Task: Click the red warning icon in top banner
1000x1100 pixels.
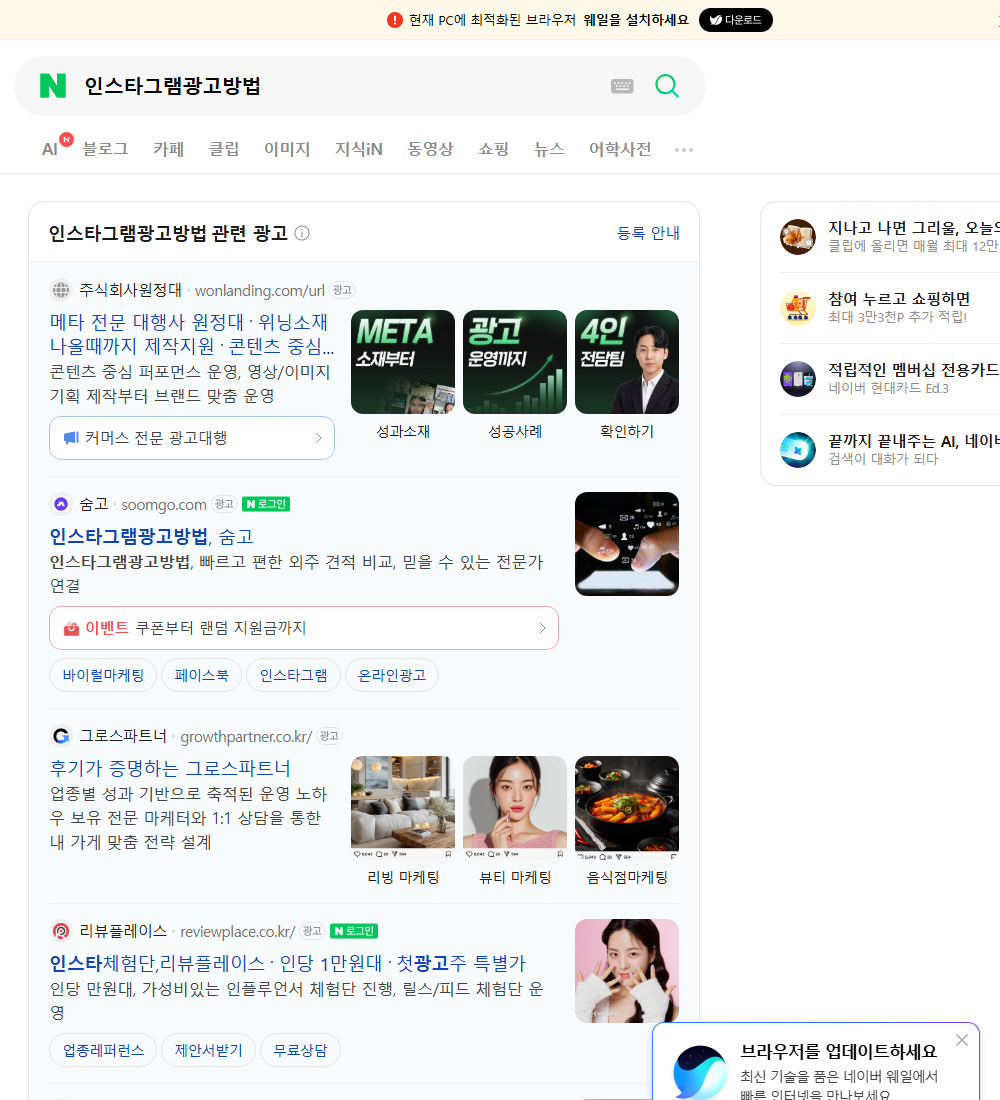Action: point(394,20)
